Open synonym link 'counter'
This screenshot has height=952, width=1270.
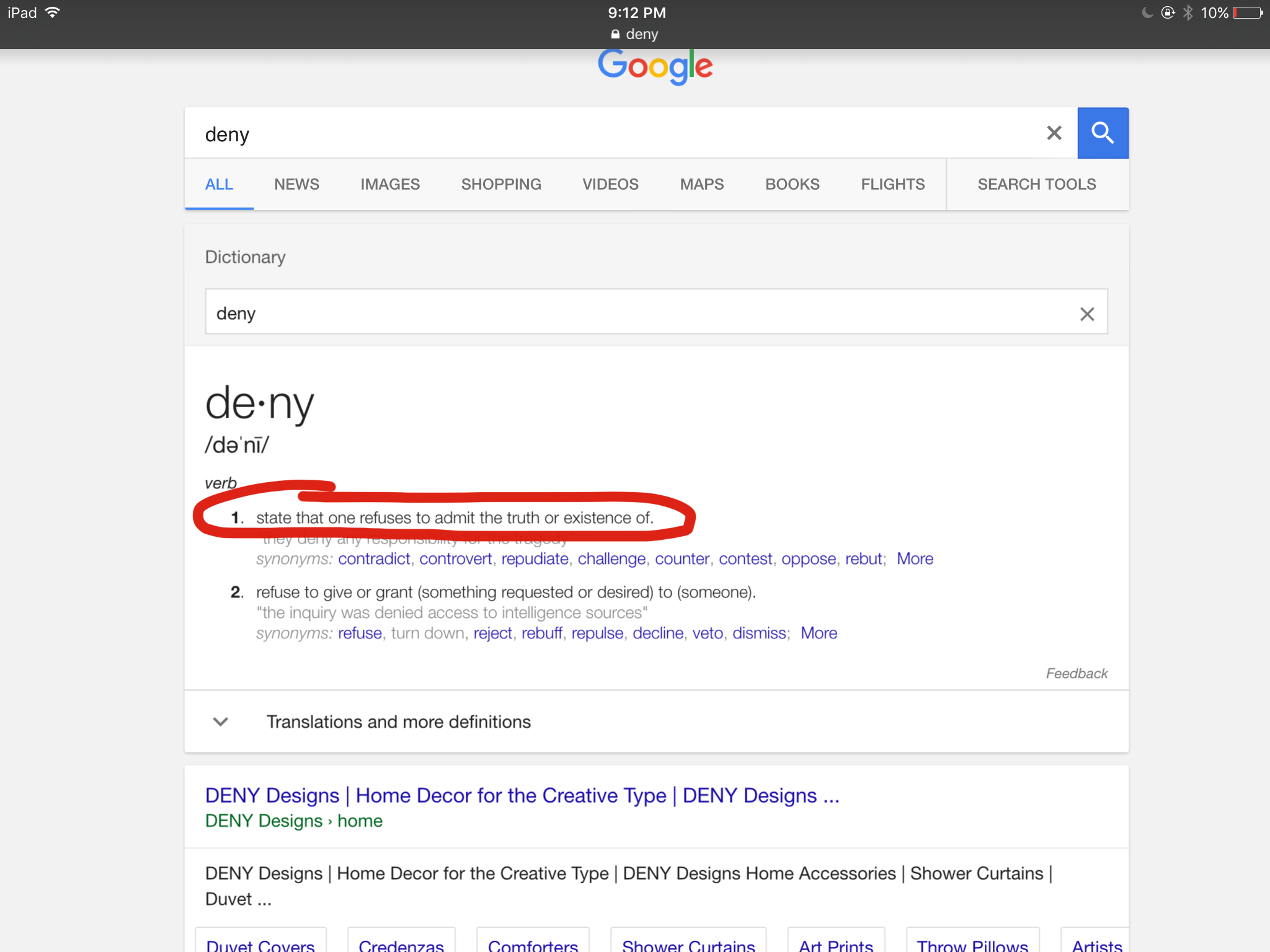tap(682, 558)
